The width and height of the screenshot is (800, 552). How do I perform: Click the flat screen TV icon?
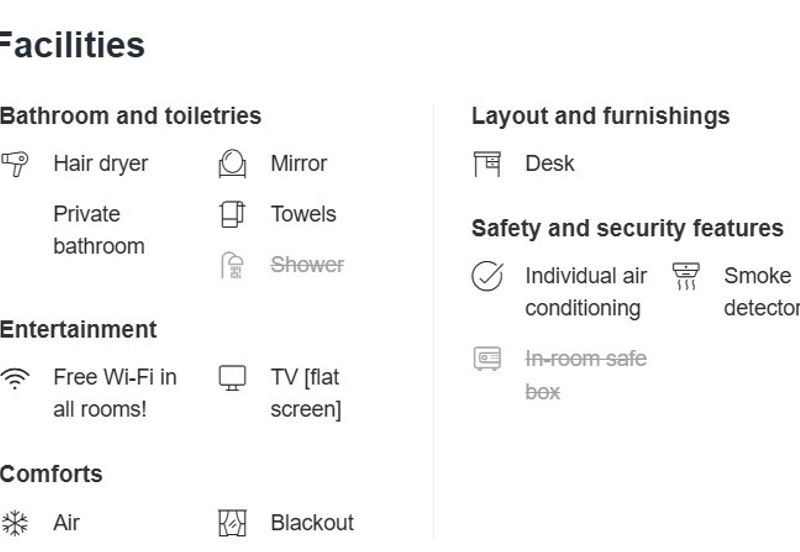coord(232,379)
